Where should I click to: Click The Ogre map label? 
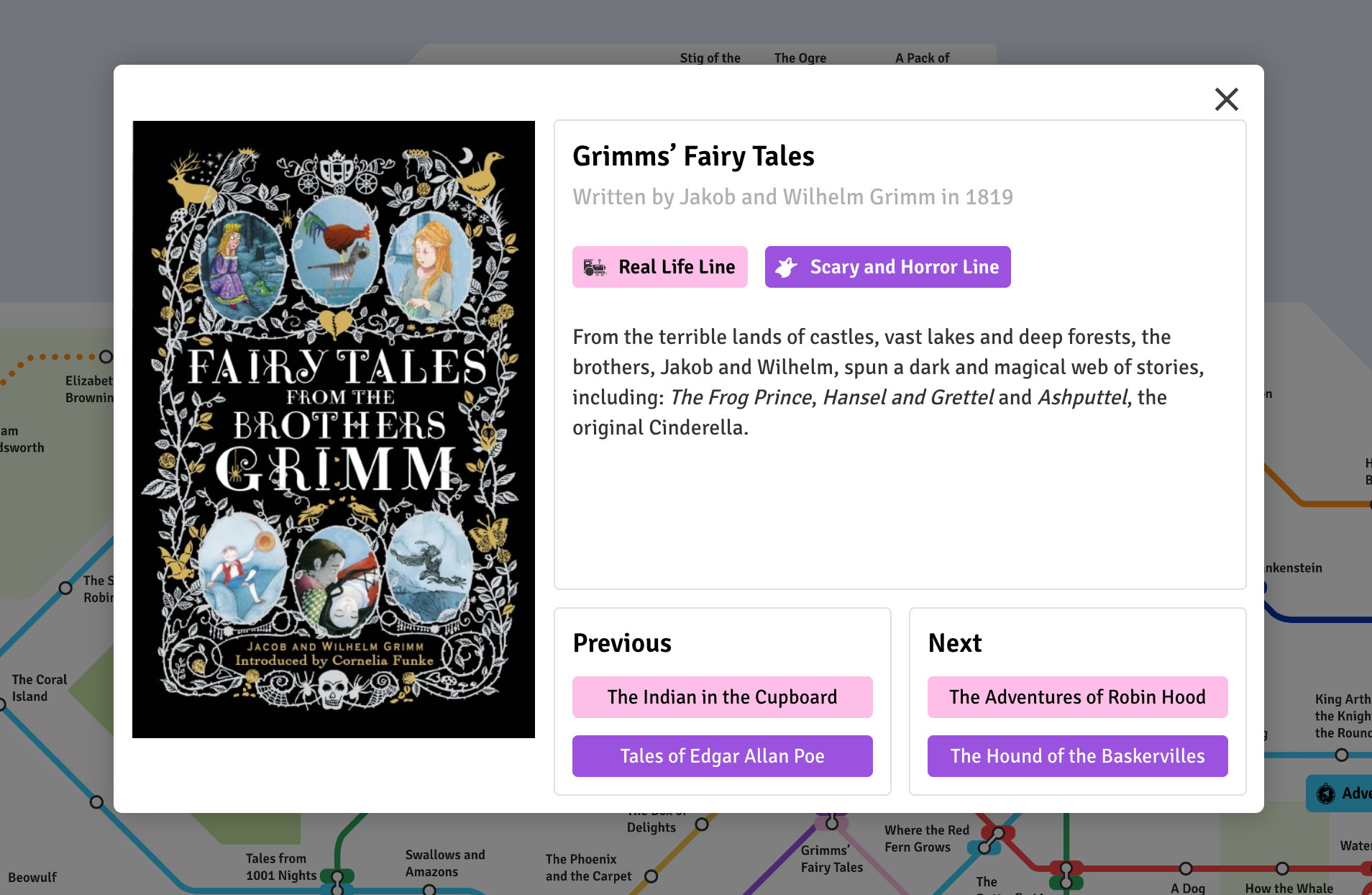[x=800, y=58]
